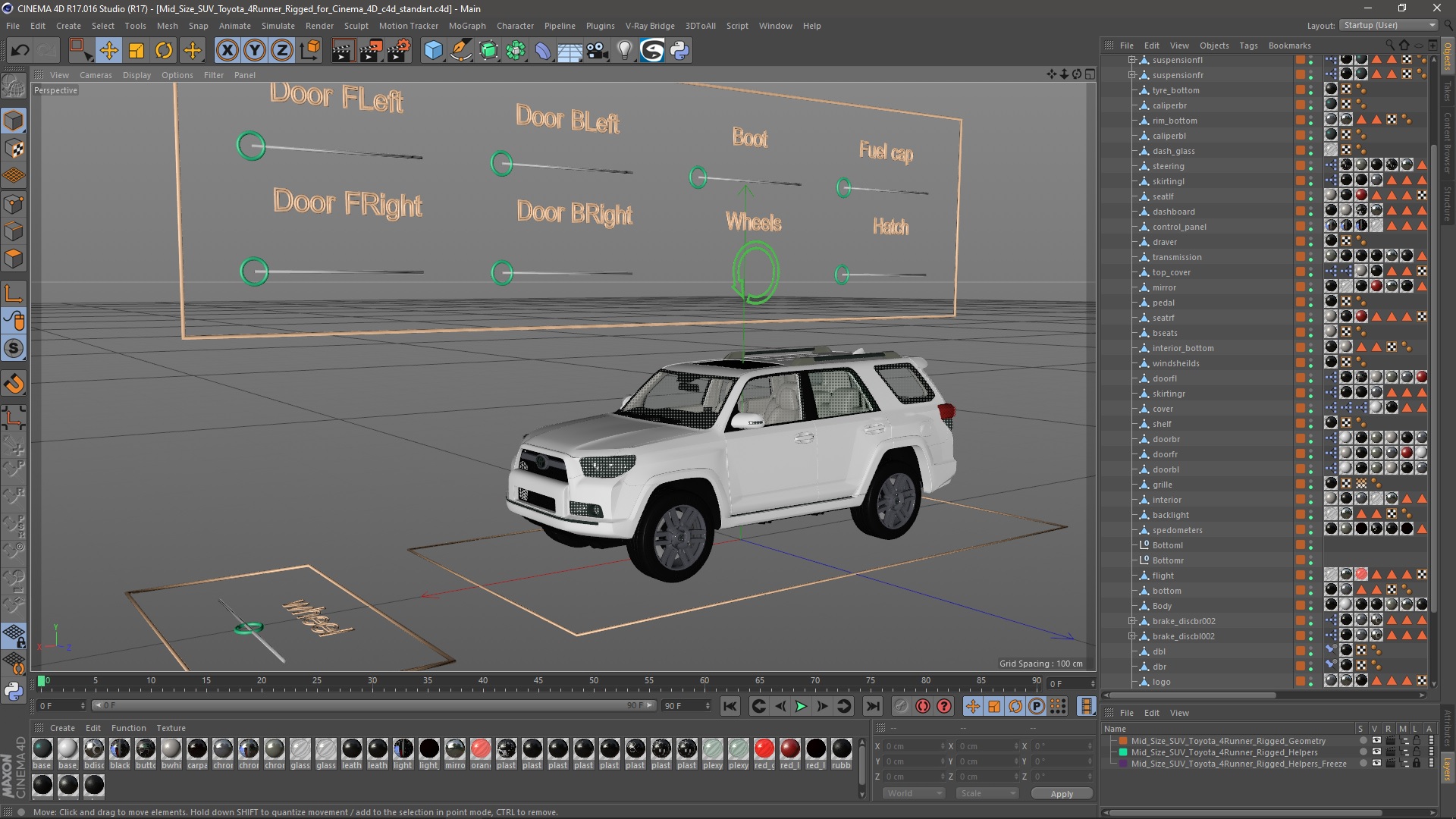Click the coordinate system icon
Image resolution: width=1456 pixels, height=819 pixels.
point(309,51)
